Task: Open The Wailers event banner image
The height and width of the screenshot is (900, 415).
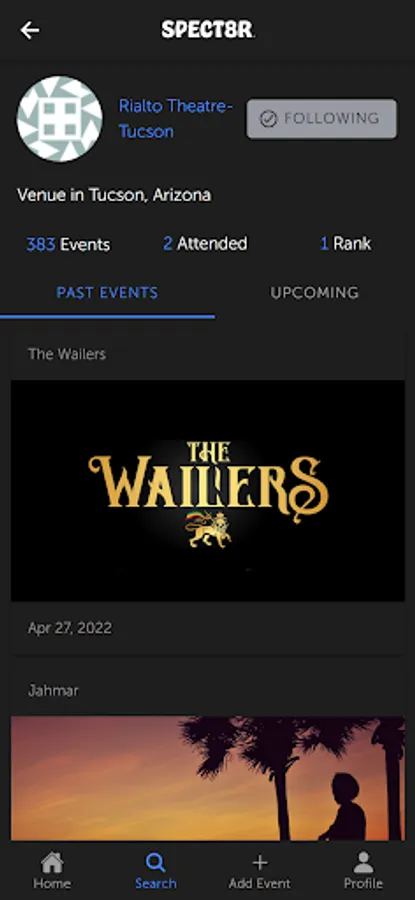Action: click(x=208, y=491)
